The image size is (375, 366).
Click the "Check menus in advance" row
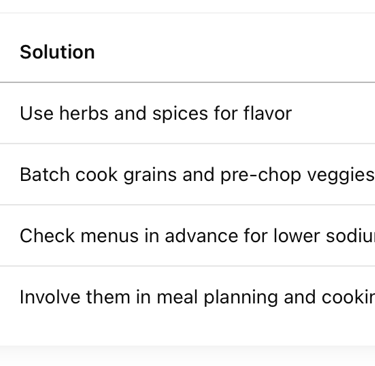point(187,236)
